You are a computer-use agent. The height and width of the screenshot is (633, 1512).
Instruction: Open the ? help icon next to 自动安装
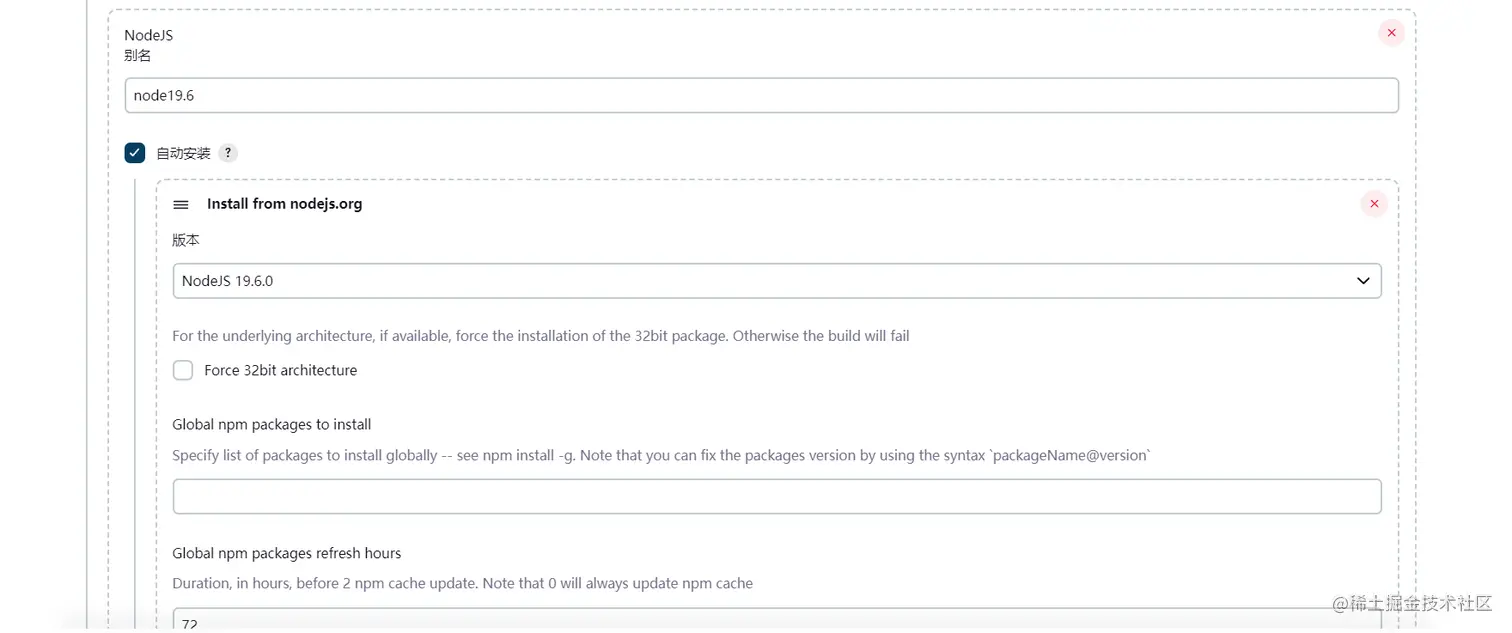(227, 153)
